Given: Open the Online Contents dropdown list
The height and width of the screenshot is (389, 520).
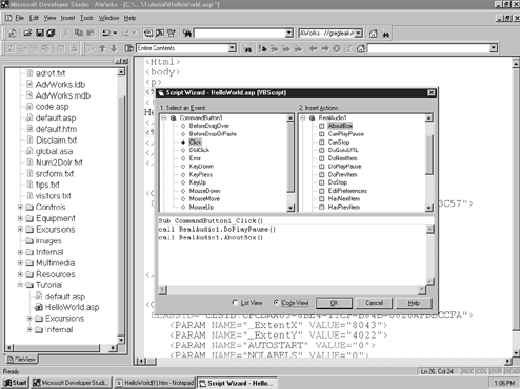Looking at the screenshot, I should point(232,48).
